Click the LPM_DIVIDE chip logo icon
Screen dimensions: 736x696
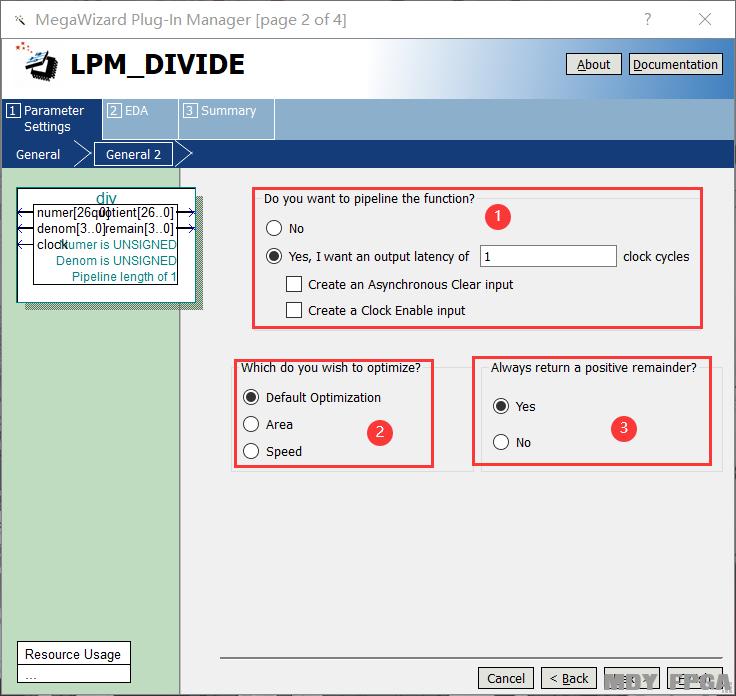point(38,63)
